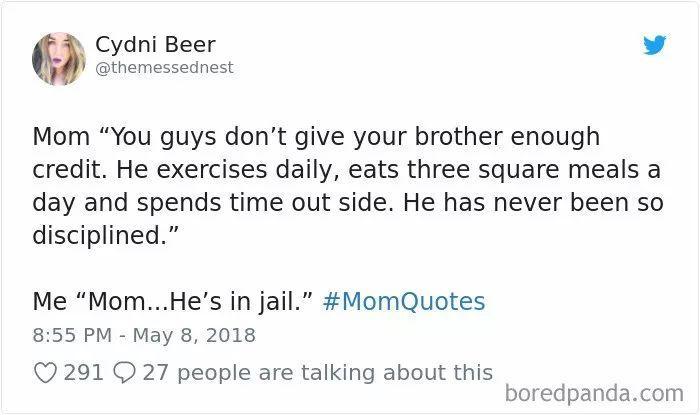The width and height of the screenshot is (700, 415).
Task: Click the Twitter bird logo
Action: [x=654, y=46]
